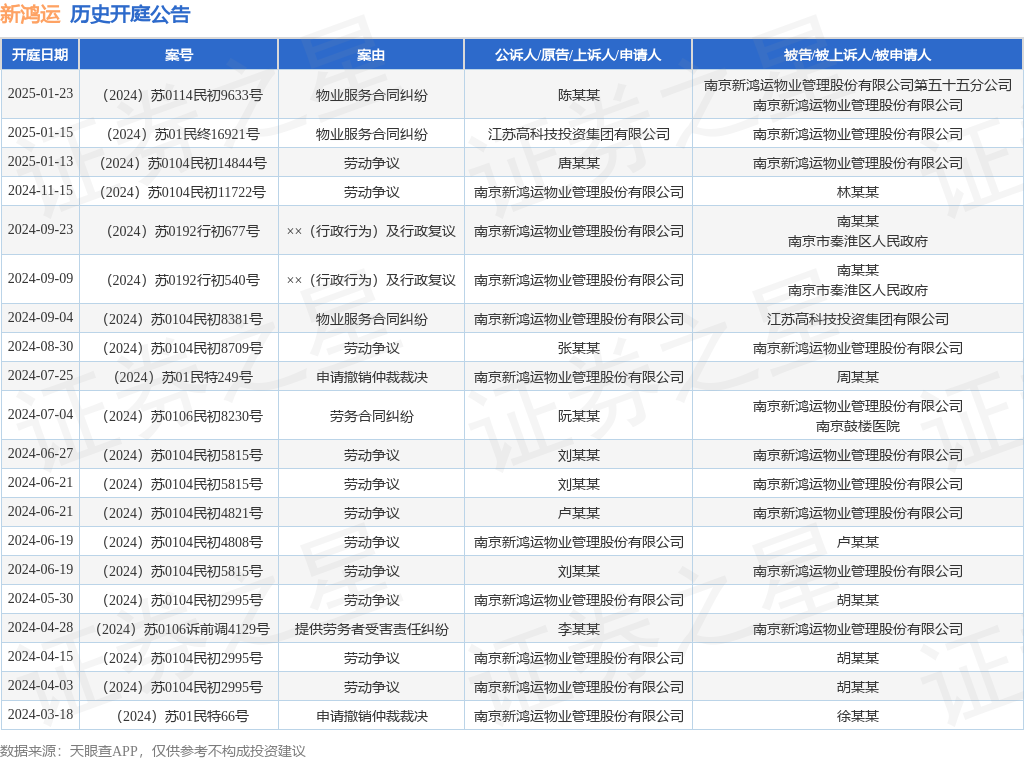Click the date 2024-04-15
Screen dimensions: 1024x760
pos(40,656)
